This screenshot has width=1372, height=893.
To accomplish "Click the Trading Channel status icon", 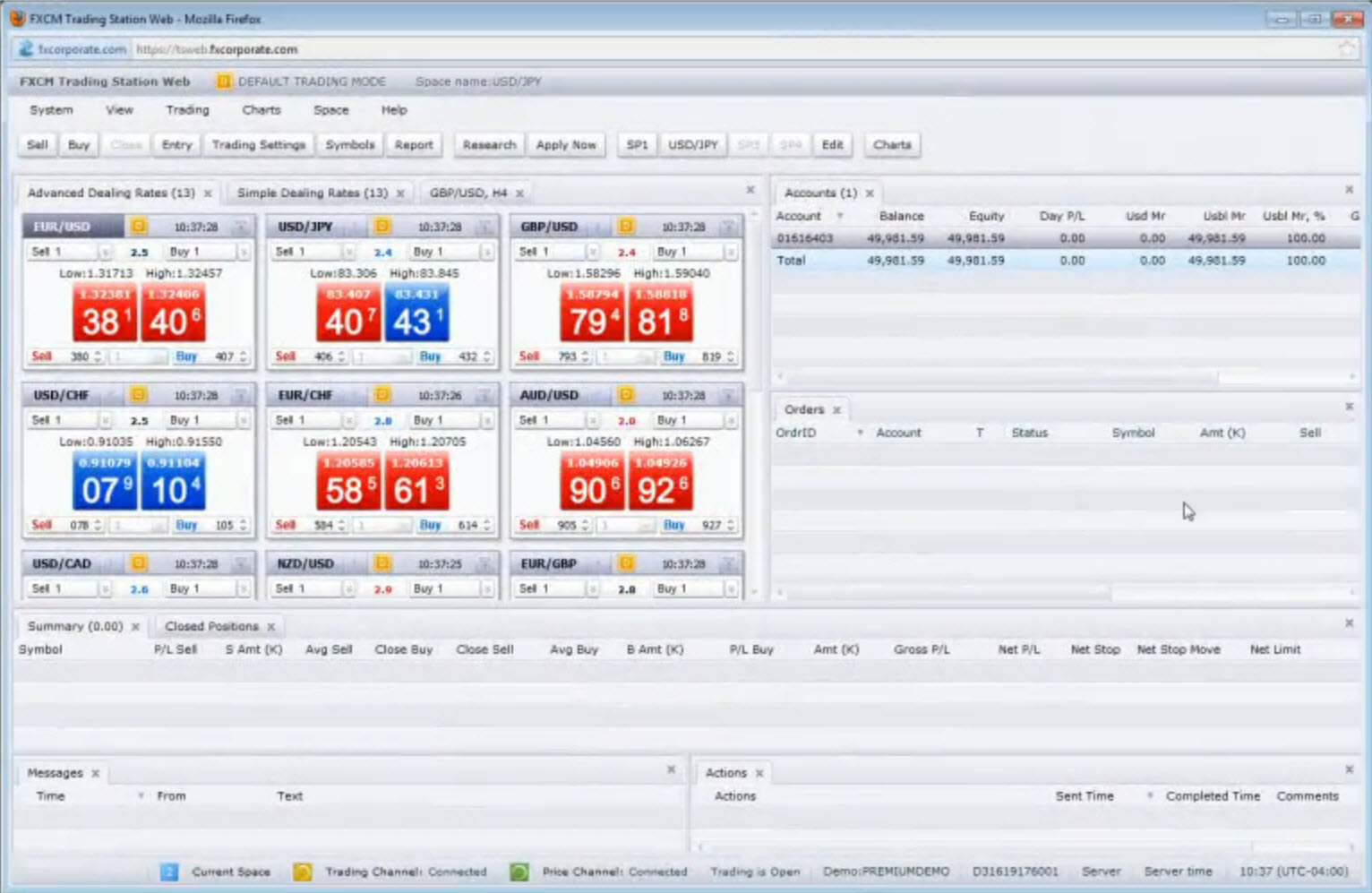I will (303, 872).
